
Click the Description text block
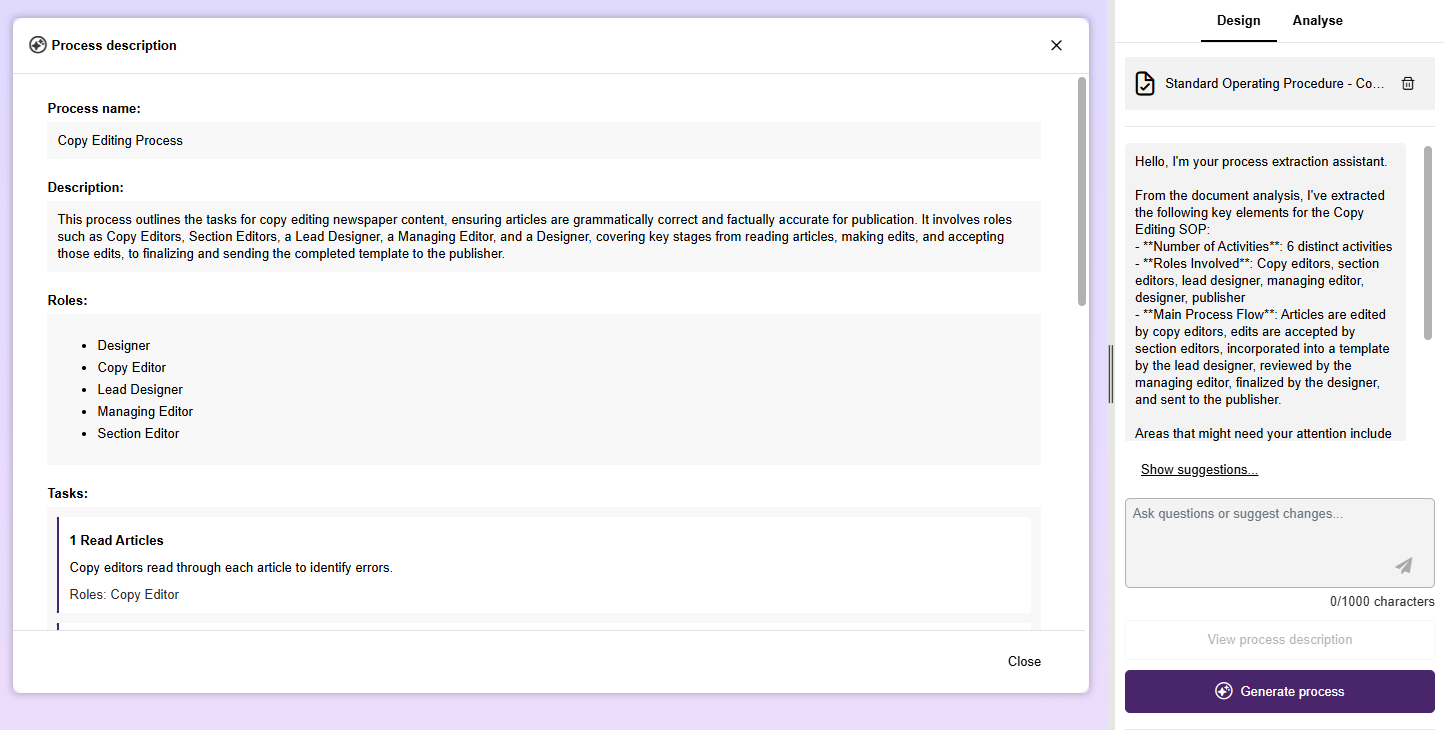(543, 236)
